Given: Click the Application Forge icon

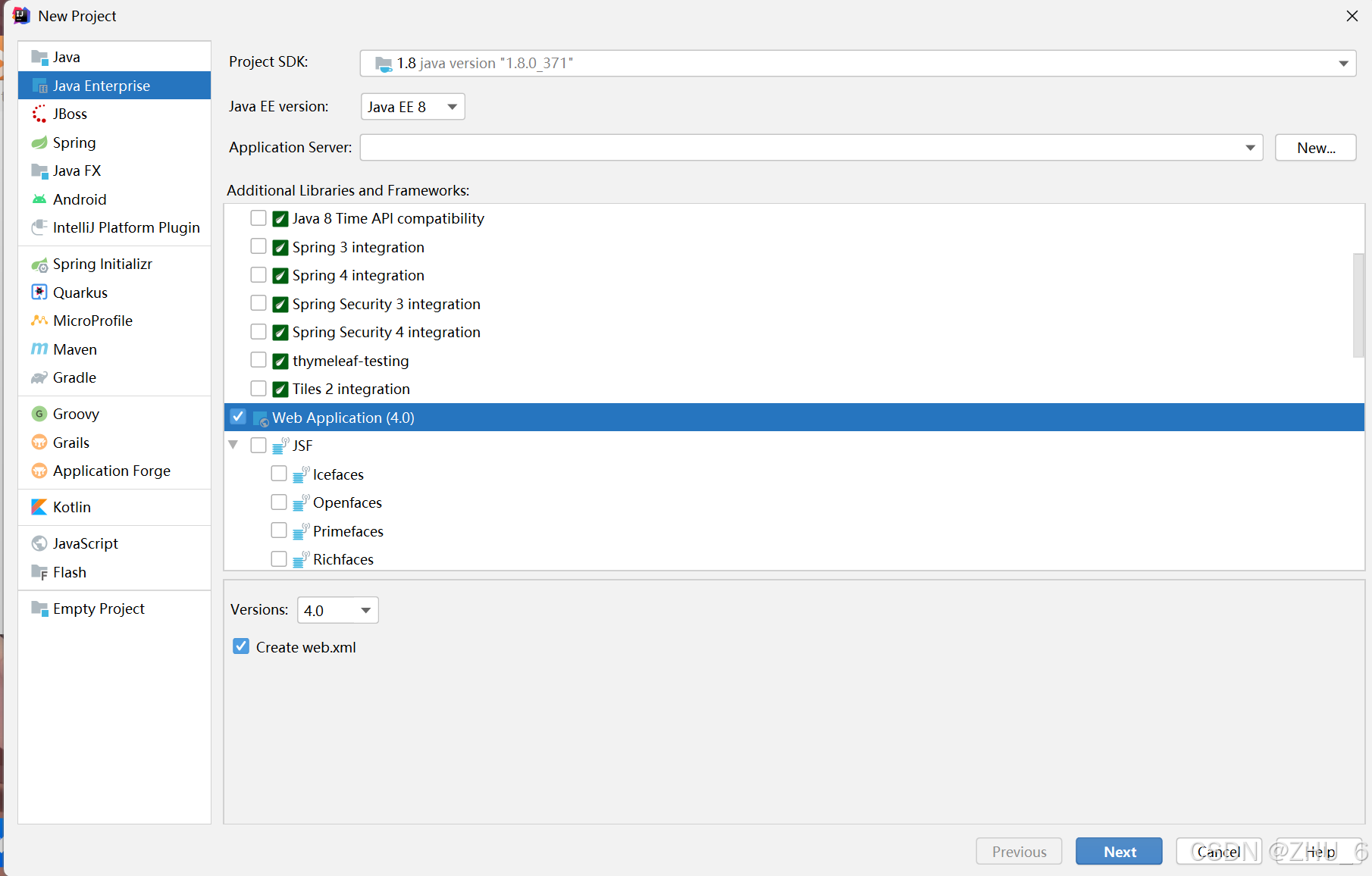Looking at the screenshot, I should pyautogui.click(x=39, y=471).
